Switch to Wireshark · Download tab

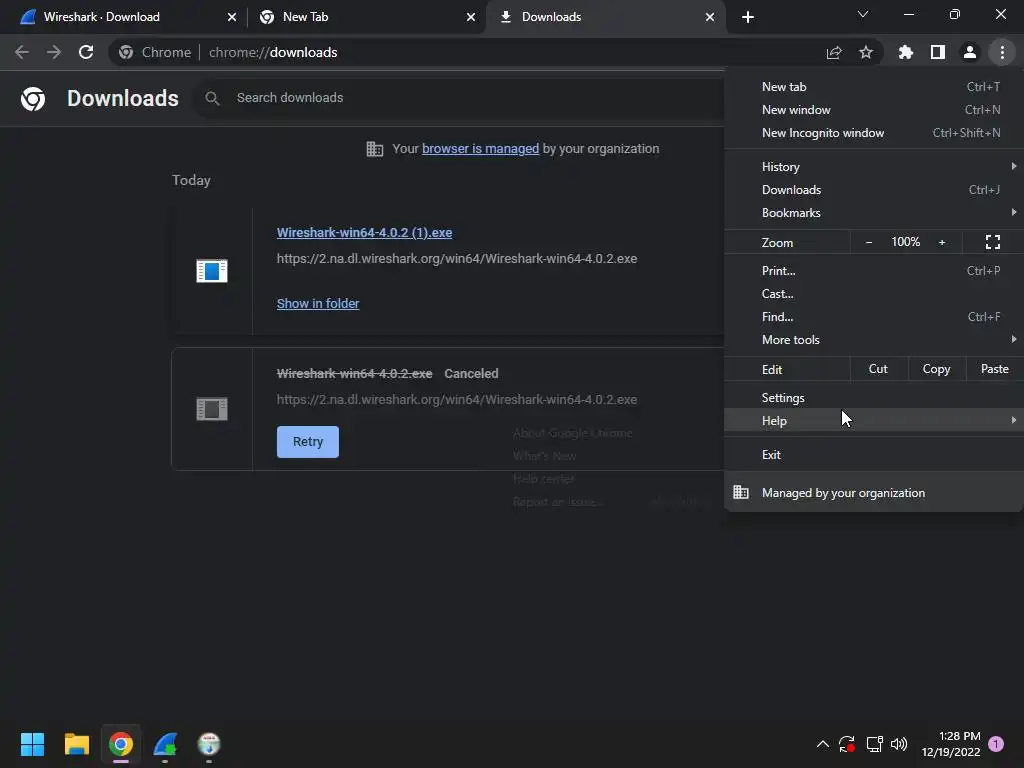pyautogui.click(x=124, y=17)
